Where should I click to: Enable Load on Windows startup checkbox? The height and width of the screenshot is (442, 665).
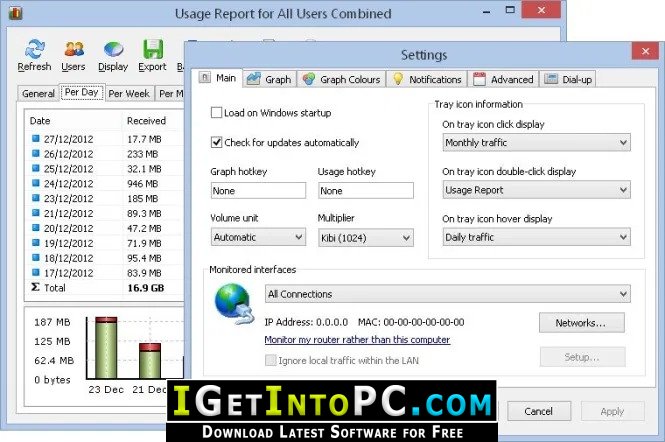pyautogui.click(x=216, y=113)
